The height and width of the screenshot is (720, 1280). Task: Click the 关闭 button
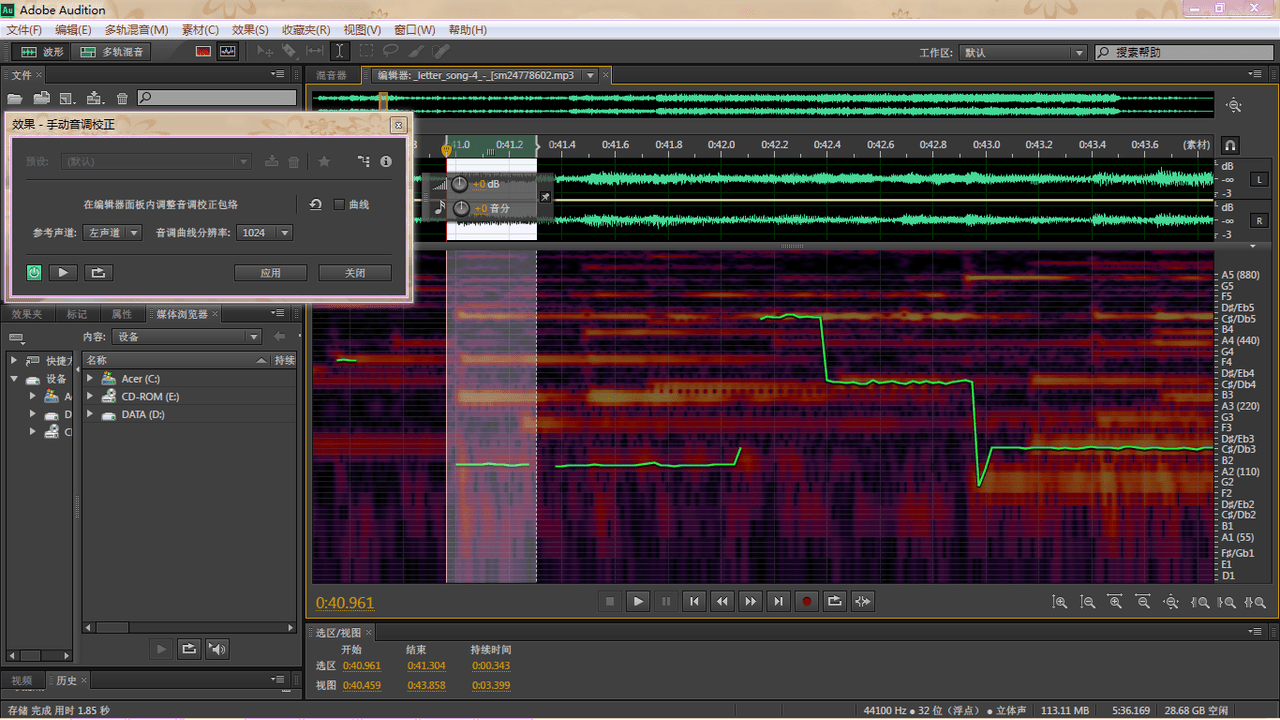coord(355,272)
